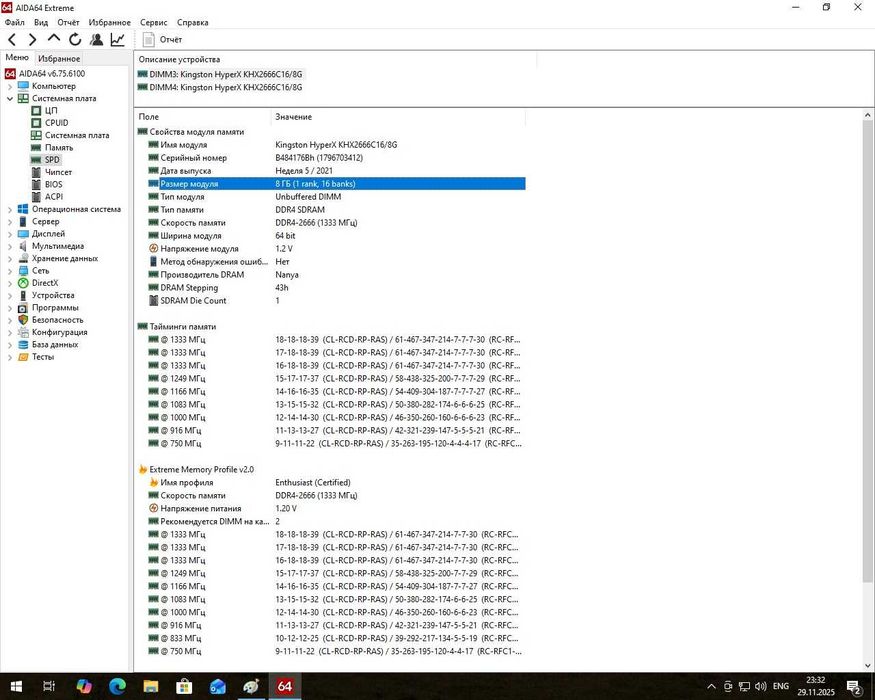The image size is (875, 700).
Task: Generate a report with Отчёт button
Action: coord(162,40)
